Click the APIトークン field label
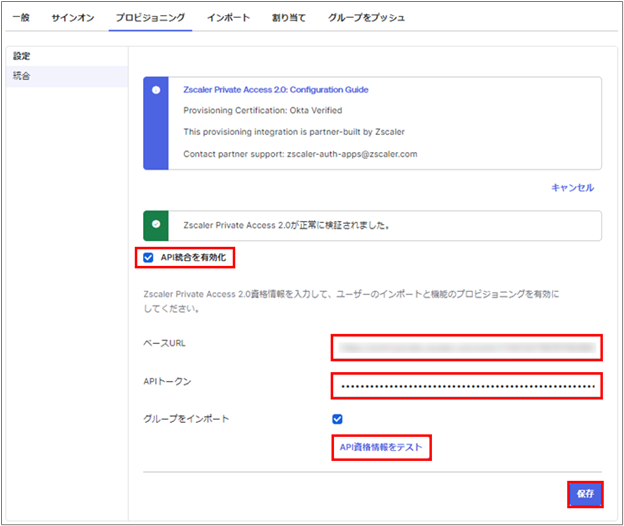 click(167, 382)
